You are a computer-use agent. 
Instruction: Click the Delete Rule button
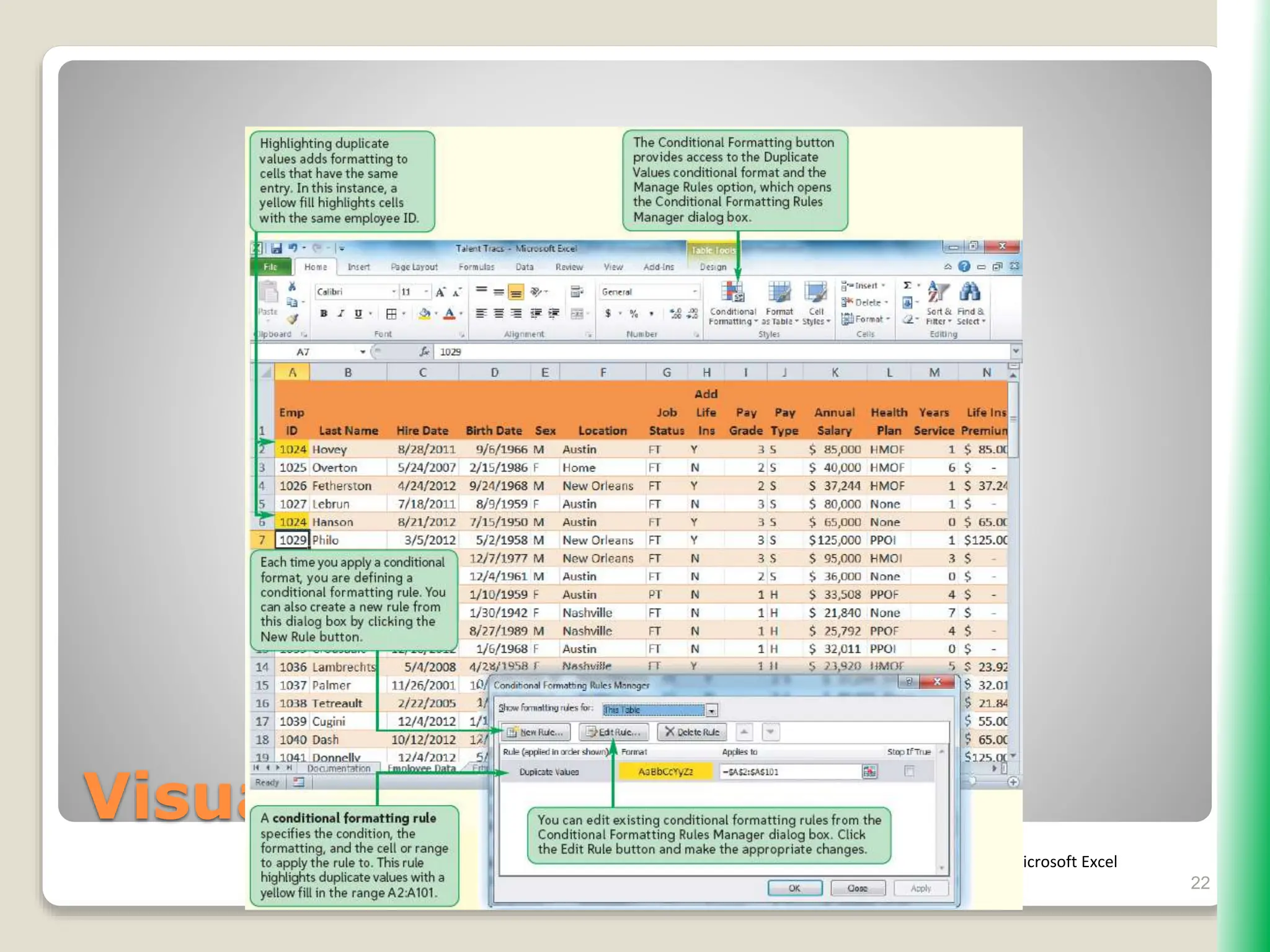click(692, 732)
